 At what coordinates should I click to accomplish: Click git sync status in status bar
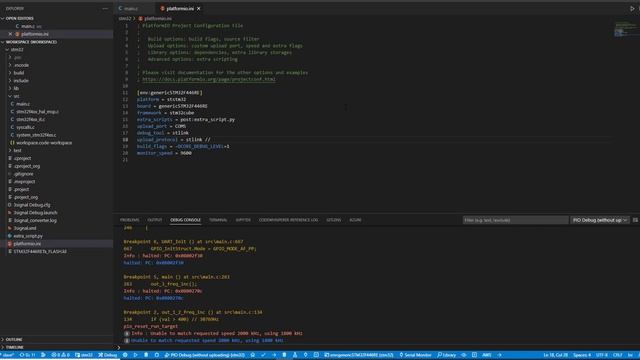pyautogui.click(x=27, y=355)
